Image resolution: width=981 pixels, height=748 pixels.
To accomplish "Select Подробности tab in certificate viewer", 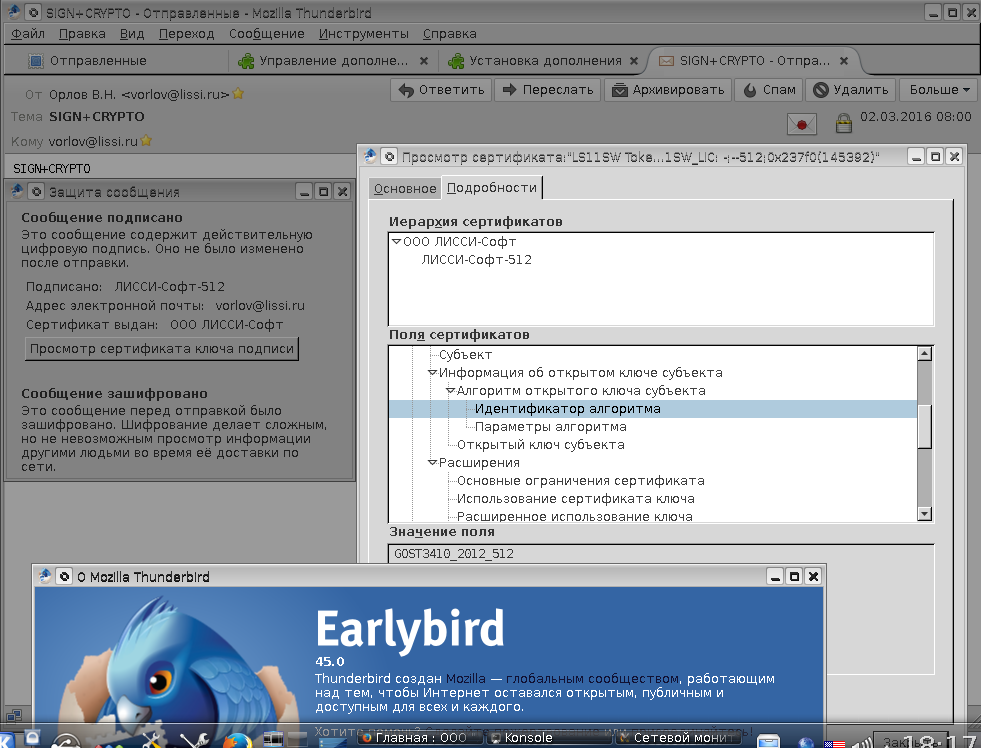I will coord(492,188).
